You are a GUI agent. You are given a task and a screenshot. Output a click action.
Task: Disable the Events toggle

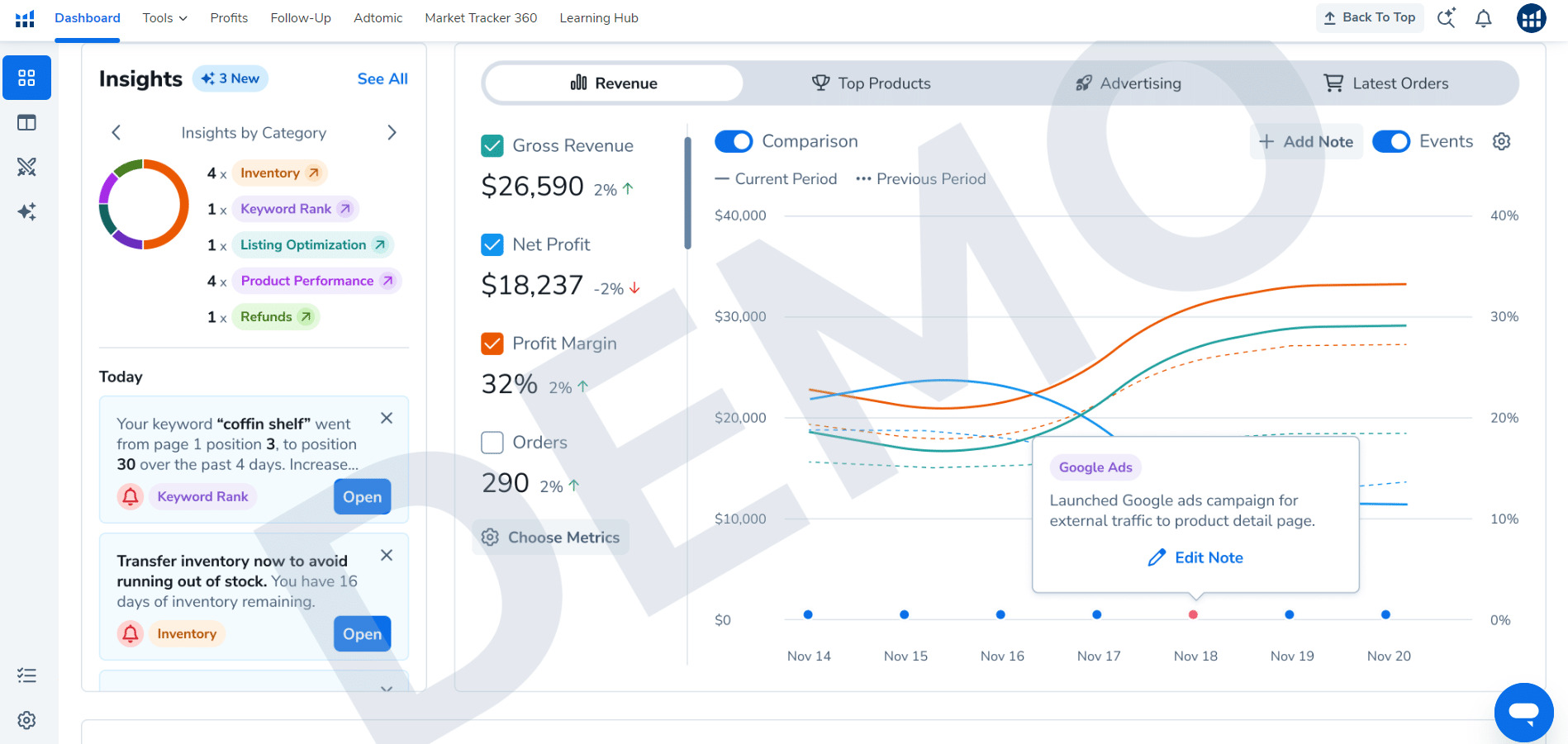pos(1391,141)
